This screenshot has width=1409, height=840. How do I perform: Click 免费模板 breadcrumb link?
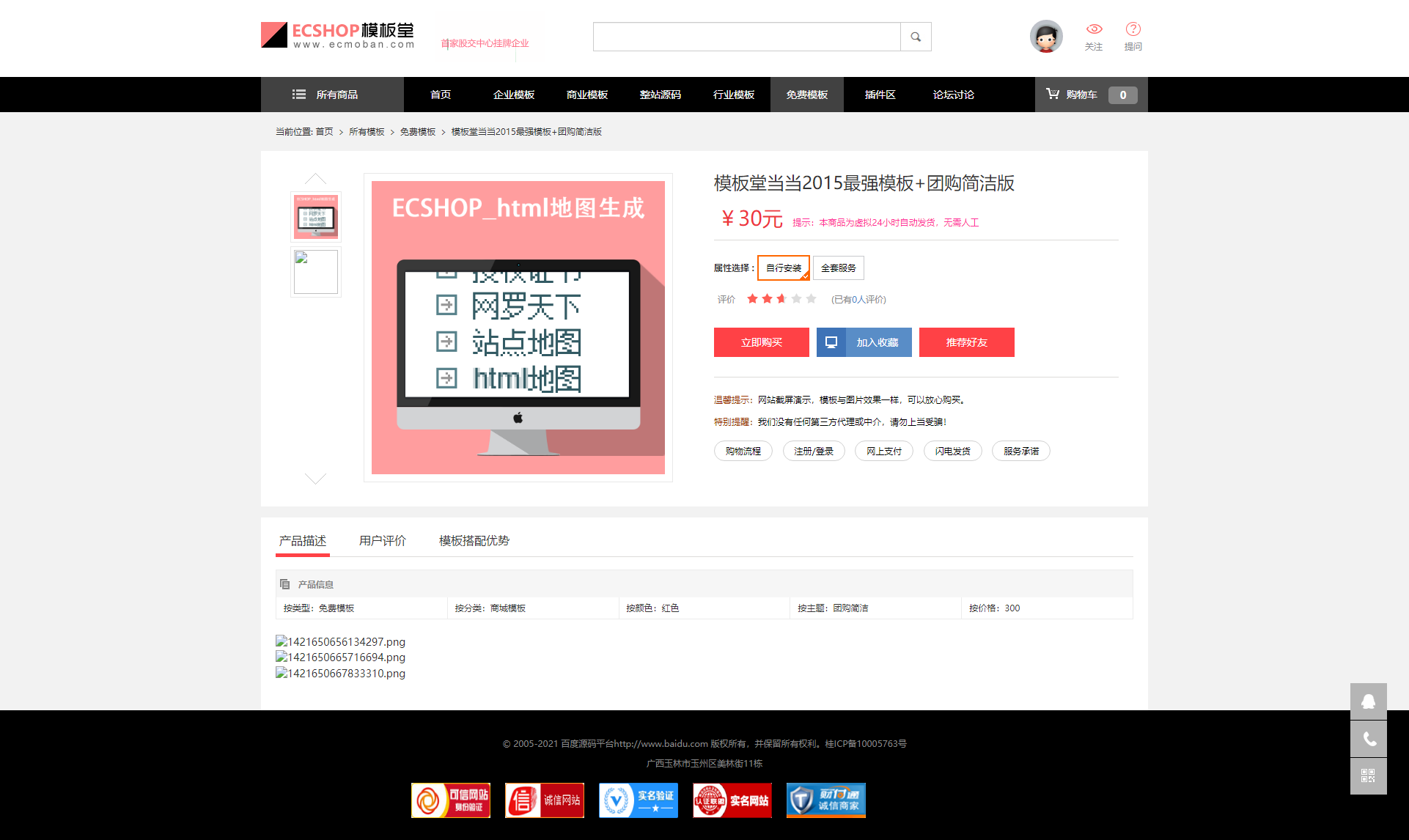(418, 132)
